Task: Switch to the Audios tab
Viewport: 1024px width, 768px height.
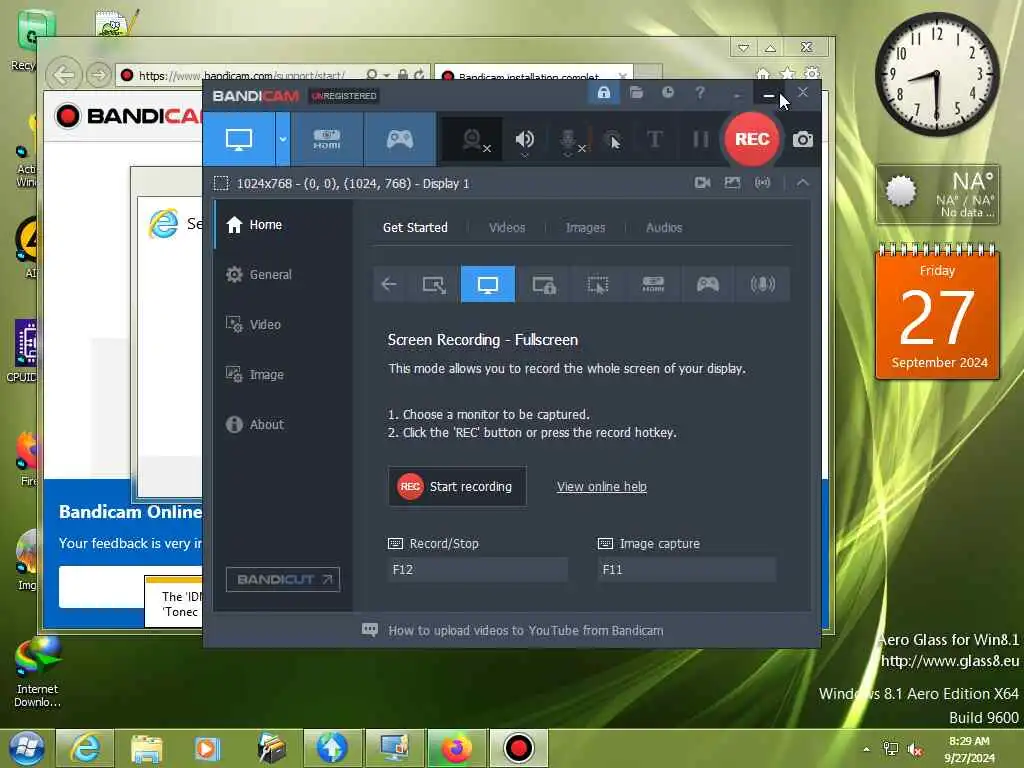Action: (x=664, y=227)
